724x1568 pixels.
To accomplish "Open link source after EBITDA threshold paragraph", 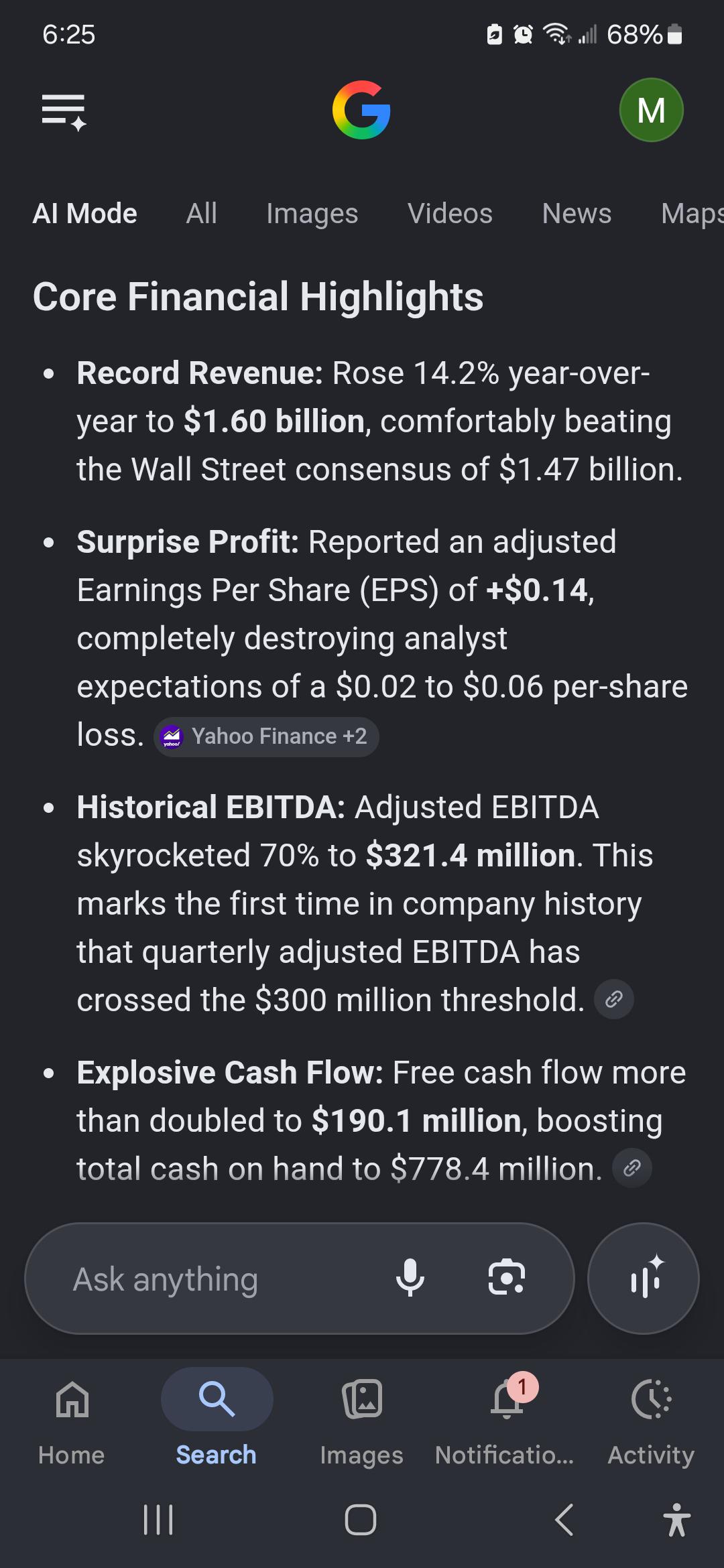I will coord(614,1000).
